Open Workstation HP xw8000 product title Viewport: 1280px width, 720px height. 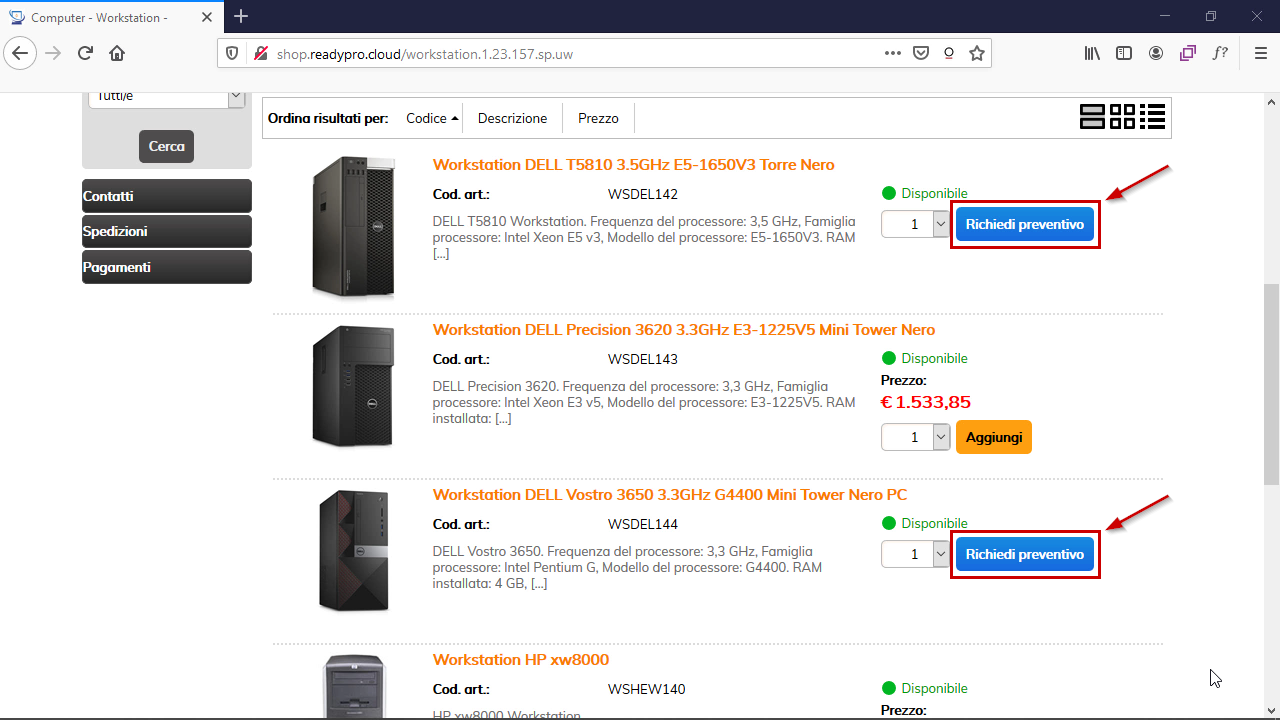click(521, 660)
